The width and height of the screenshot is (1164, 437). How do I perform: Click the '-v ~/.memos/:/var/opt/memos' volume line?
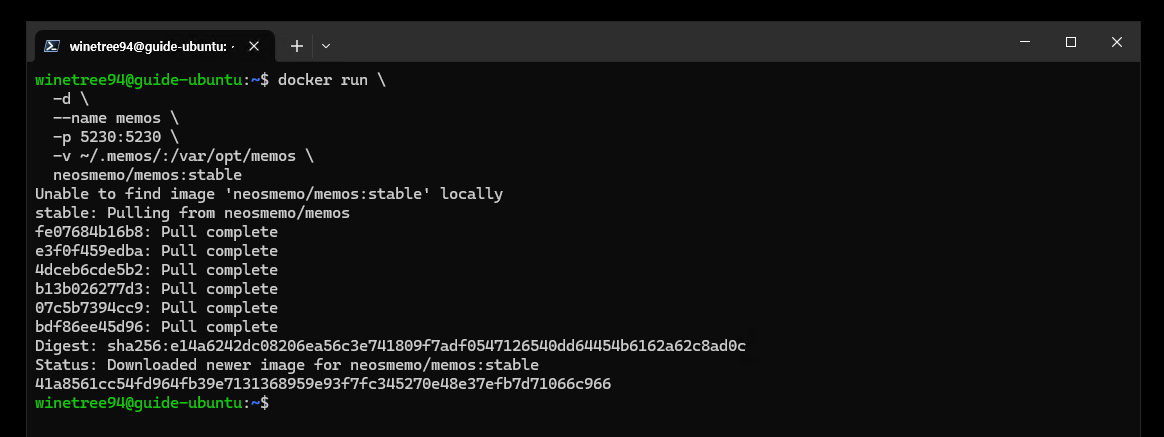tap(183, 157)
